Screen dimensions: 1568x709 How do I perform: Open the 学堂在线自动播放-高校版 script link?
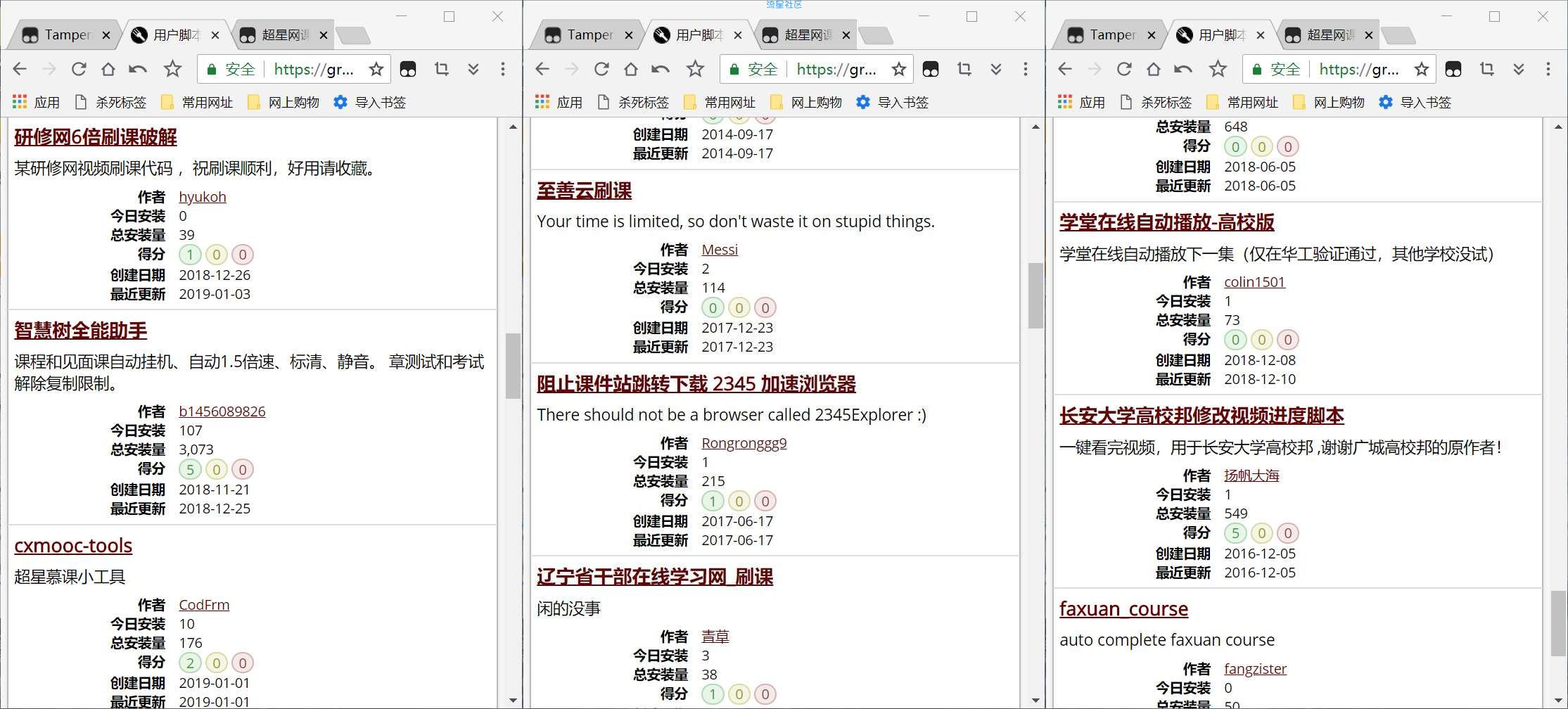point(1167,222)
